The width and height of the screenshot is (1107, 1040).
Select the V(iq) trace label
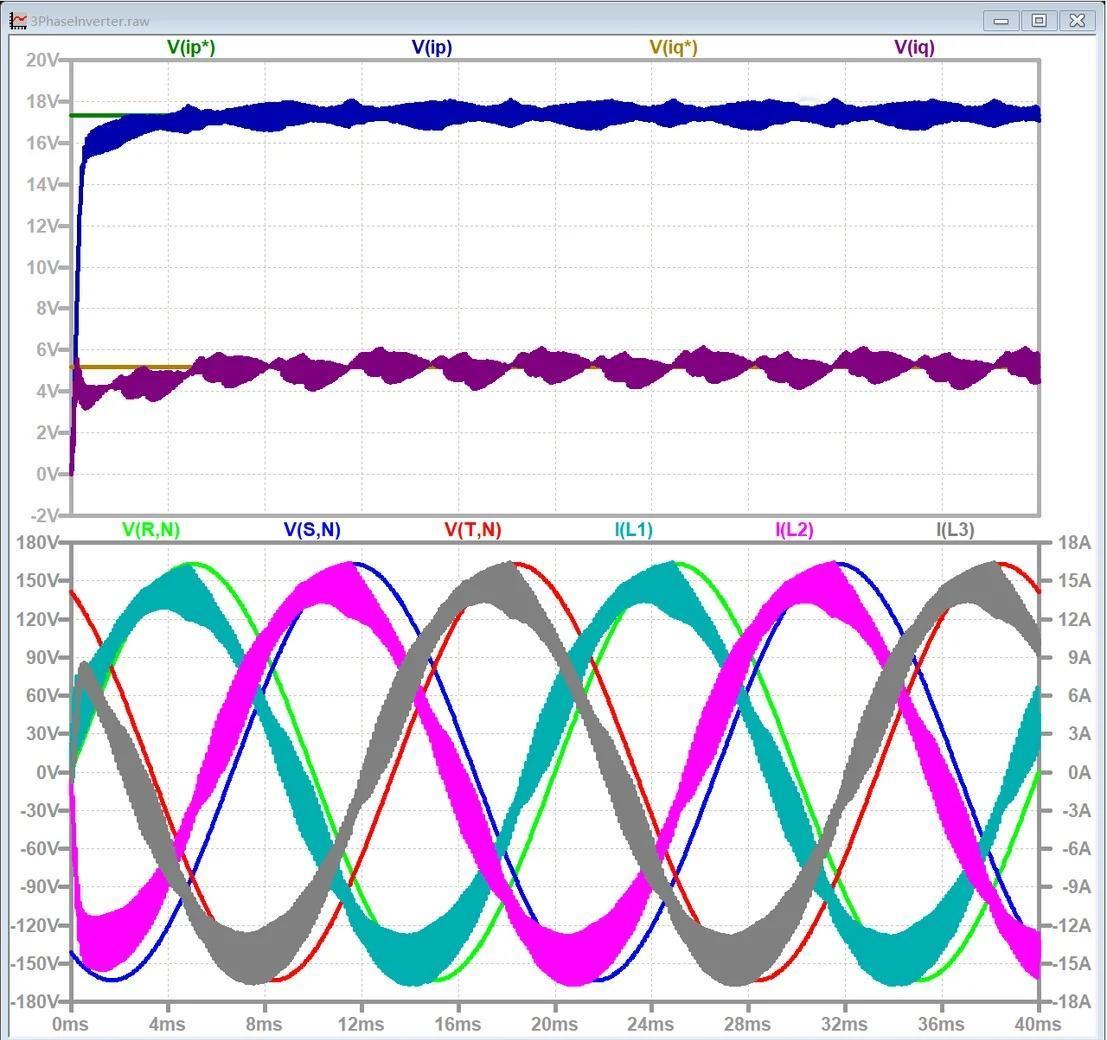coord(914,47)
